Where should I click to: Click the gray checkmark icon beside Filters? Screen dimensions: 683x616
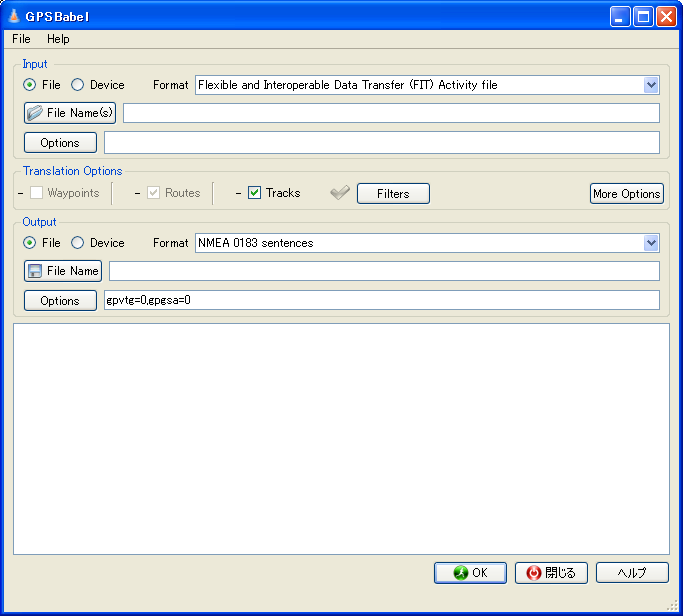pos(340,193)
